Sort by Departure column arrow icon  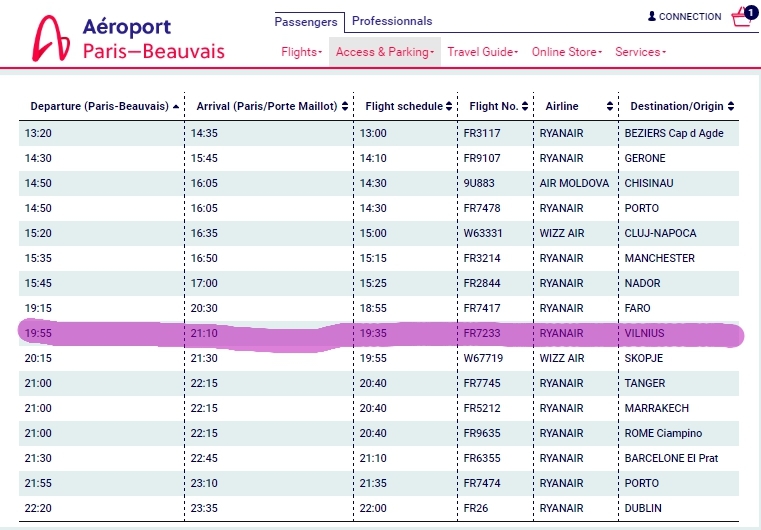coord(176,106)
